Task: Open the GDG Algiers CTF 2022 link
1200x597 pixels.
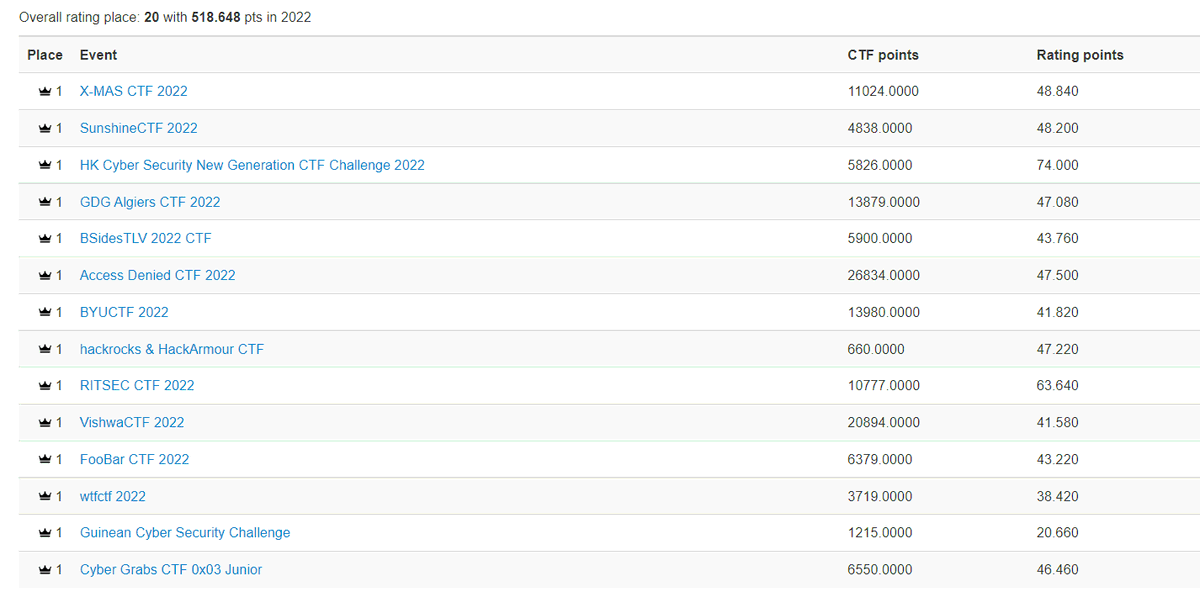Action: (150, 201)
